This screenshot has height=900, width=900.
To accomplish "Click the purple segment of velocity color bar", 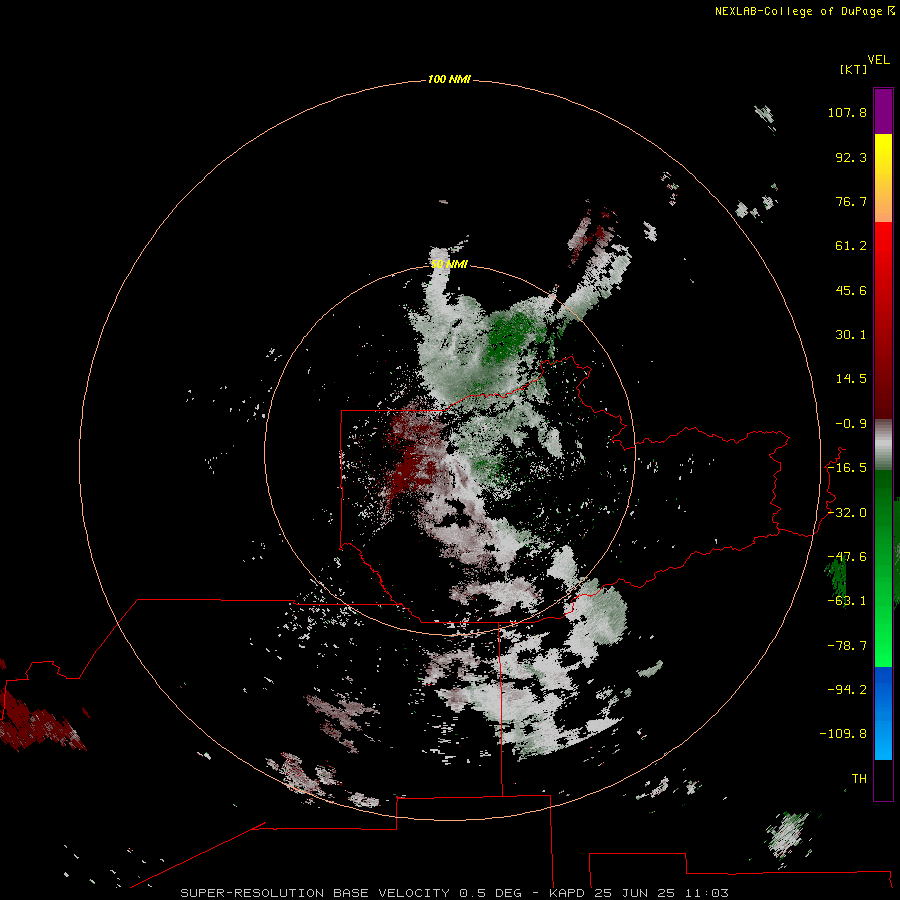I will point(883,111).
